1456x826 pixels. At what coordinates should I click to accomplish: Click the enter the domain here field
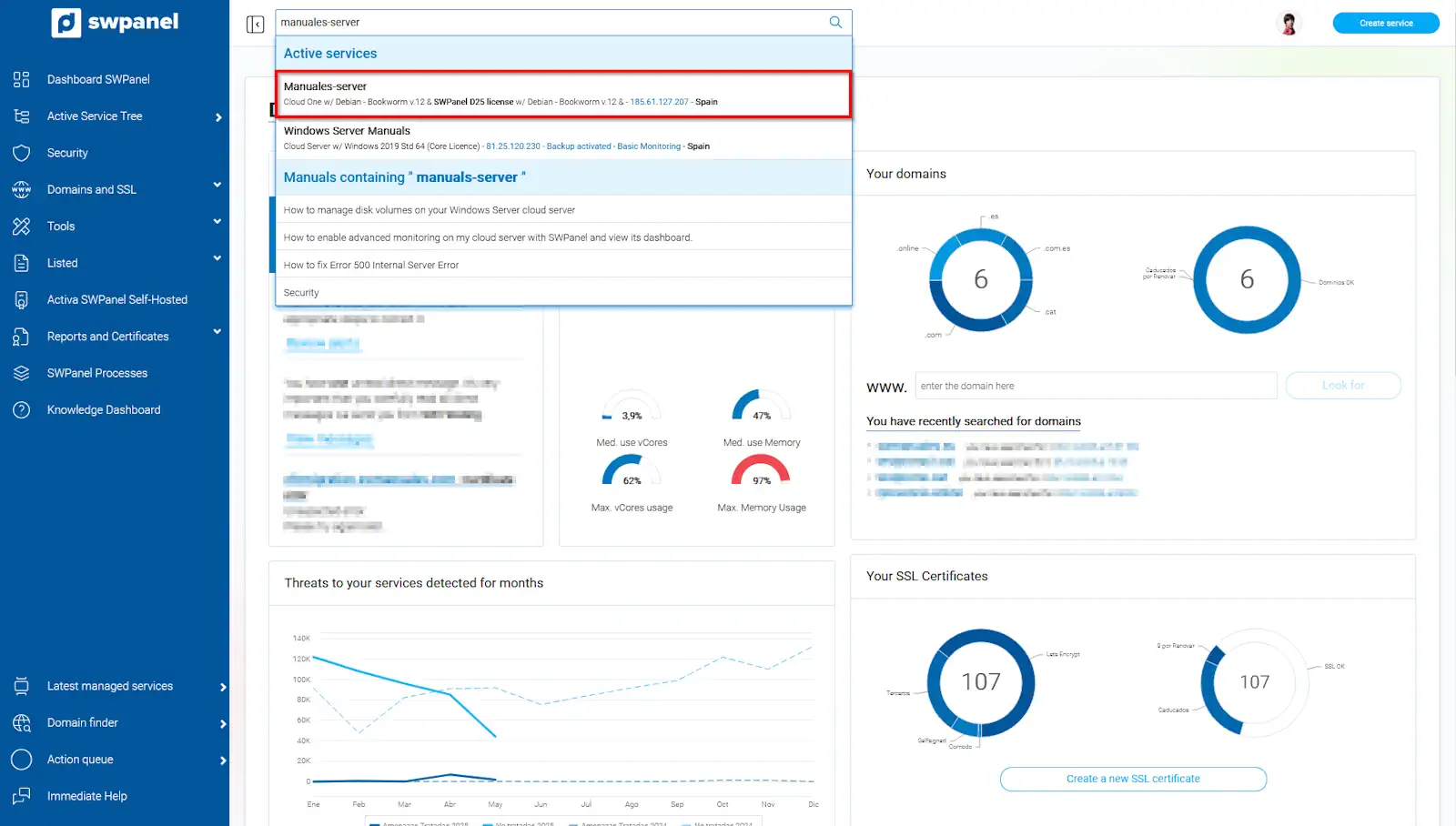coord(1096,386)
